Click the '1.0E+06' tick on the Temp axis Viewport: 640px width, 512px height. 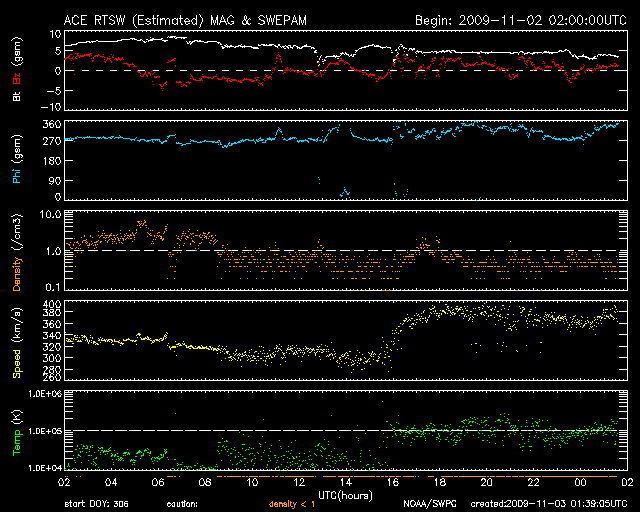coord(45,394)
